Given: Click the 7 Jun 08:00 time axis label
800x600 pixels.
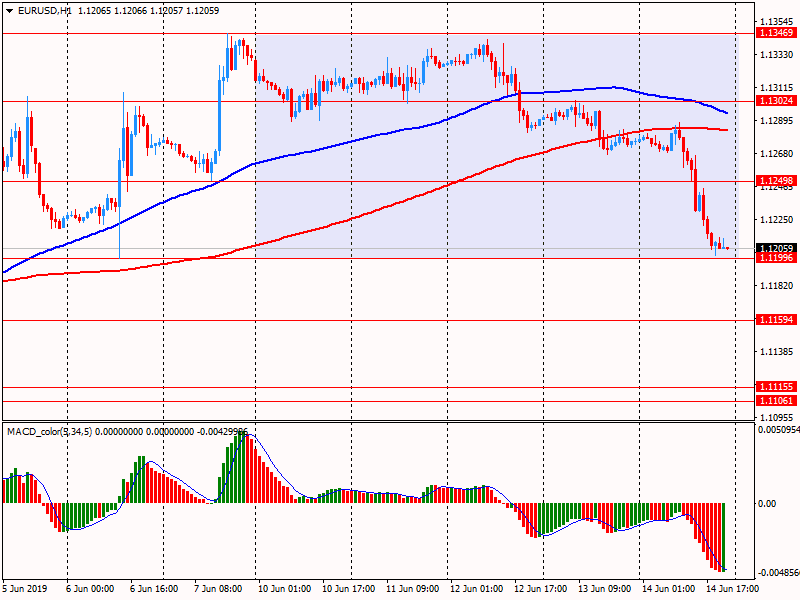Looking at the screenshot, I should click(218, 589).
